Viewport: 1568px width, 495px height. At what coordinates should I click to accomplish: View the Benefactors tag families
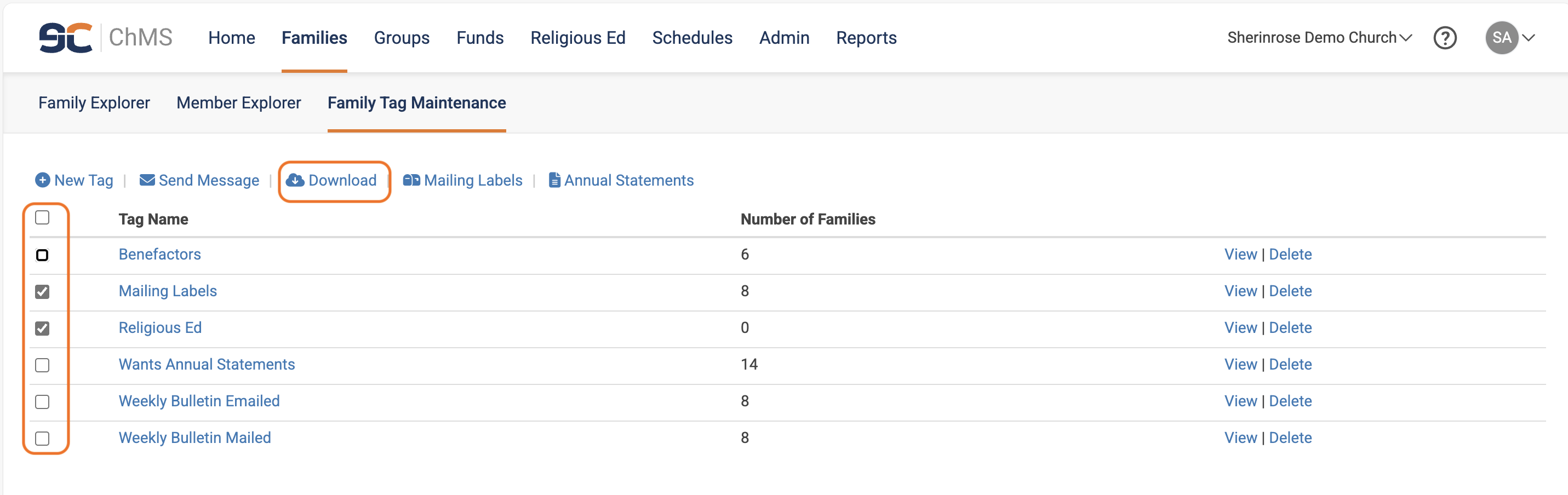1240,254
